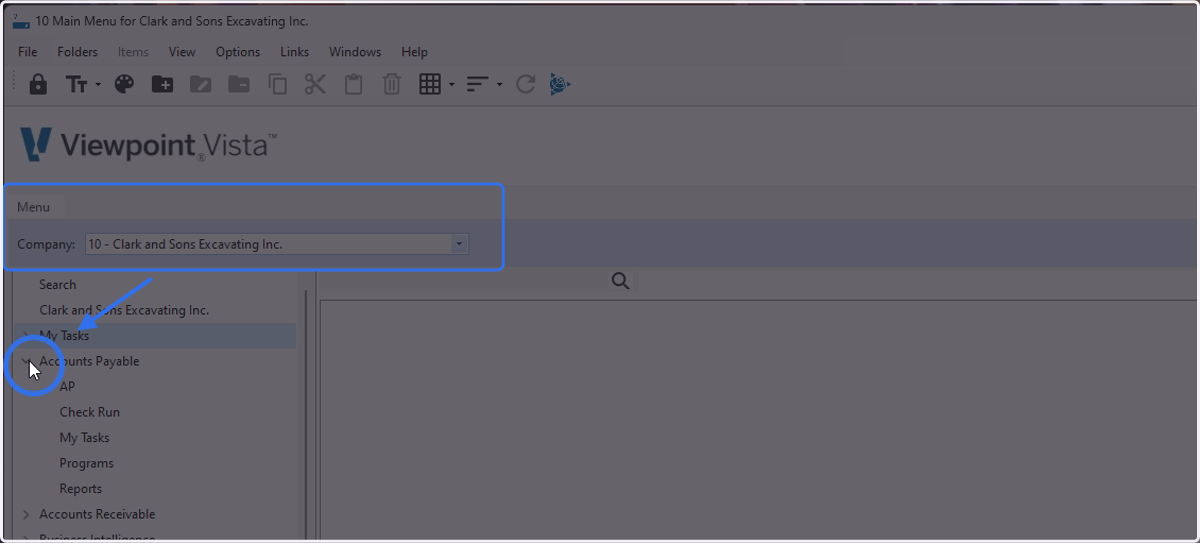Click the refresh arrow icon
Image resolution: width=1200 pixels, height=543 pixels.
[525, 85]
